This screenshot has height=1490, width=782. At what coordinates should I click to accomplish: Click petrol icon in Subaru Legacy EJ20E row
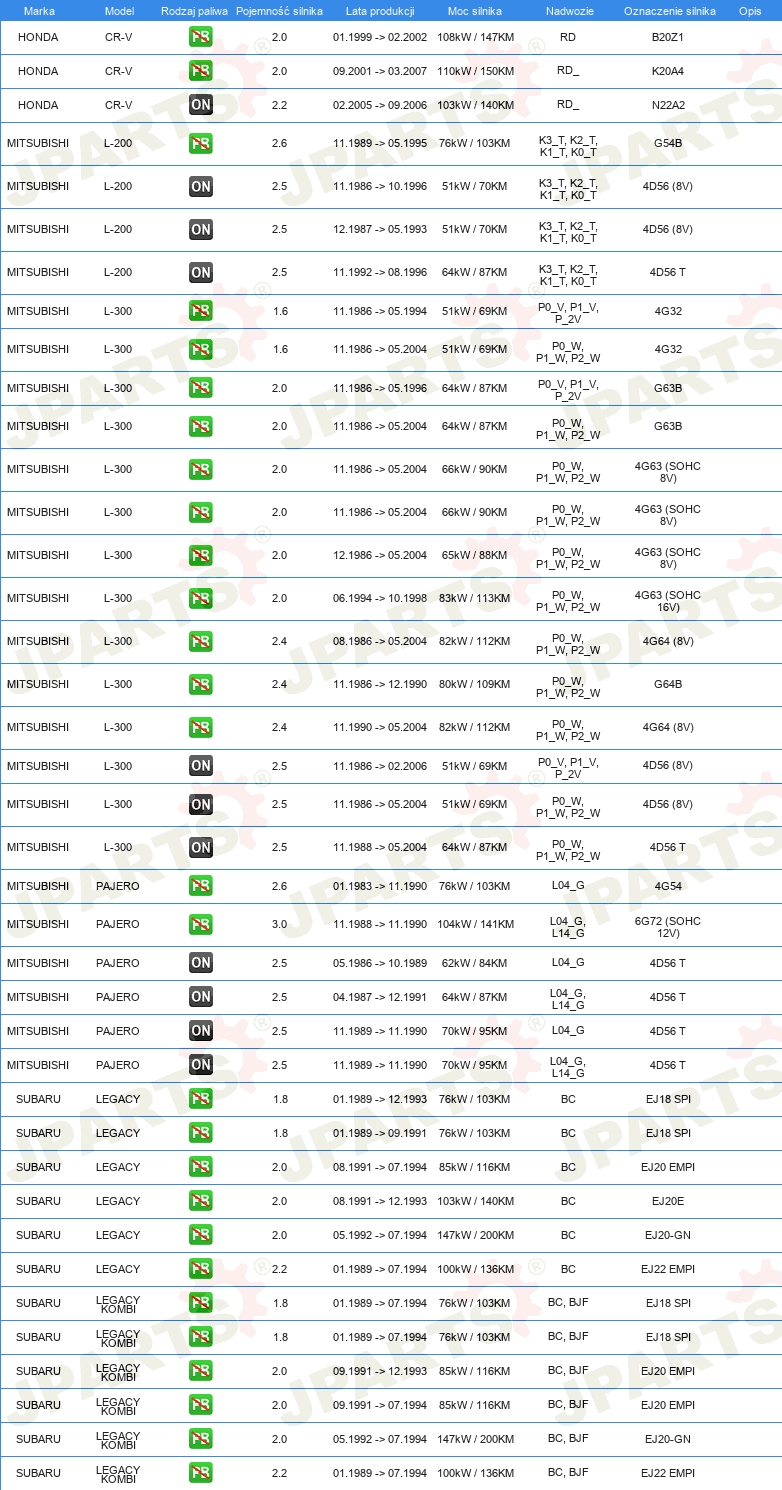[x=201, y=1201]
